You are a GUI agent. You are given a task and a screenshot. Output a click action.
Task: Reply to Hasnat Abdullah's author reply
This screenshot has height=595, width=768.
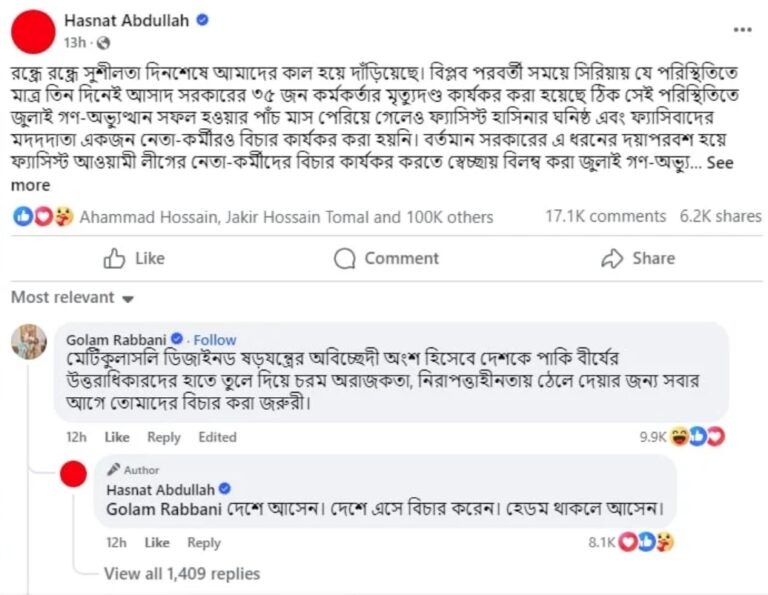pos(204,543)
